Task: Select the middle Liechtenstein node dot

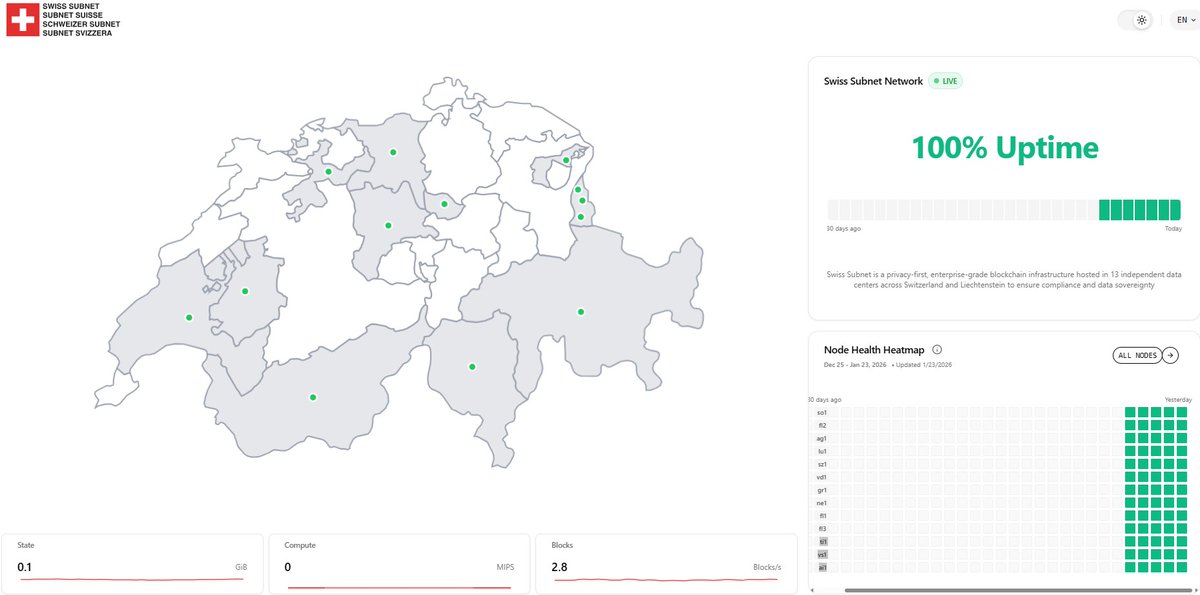Action: 583,201
